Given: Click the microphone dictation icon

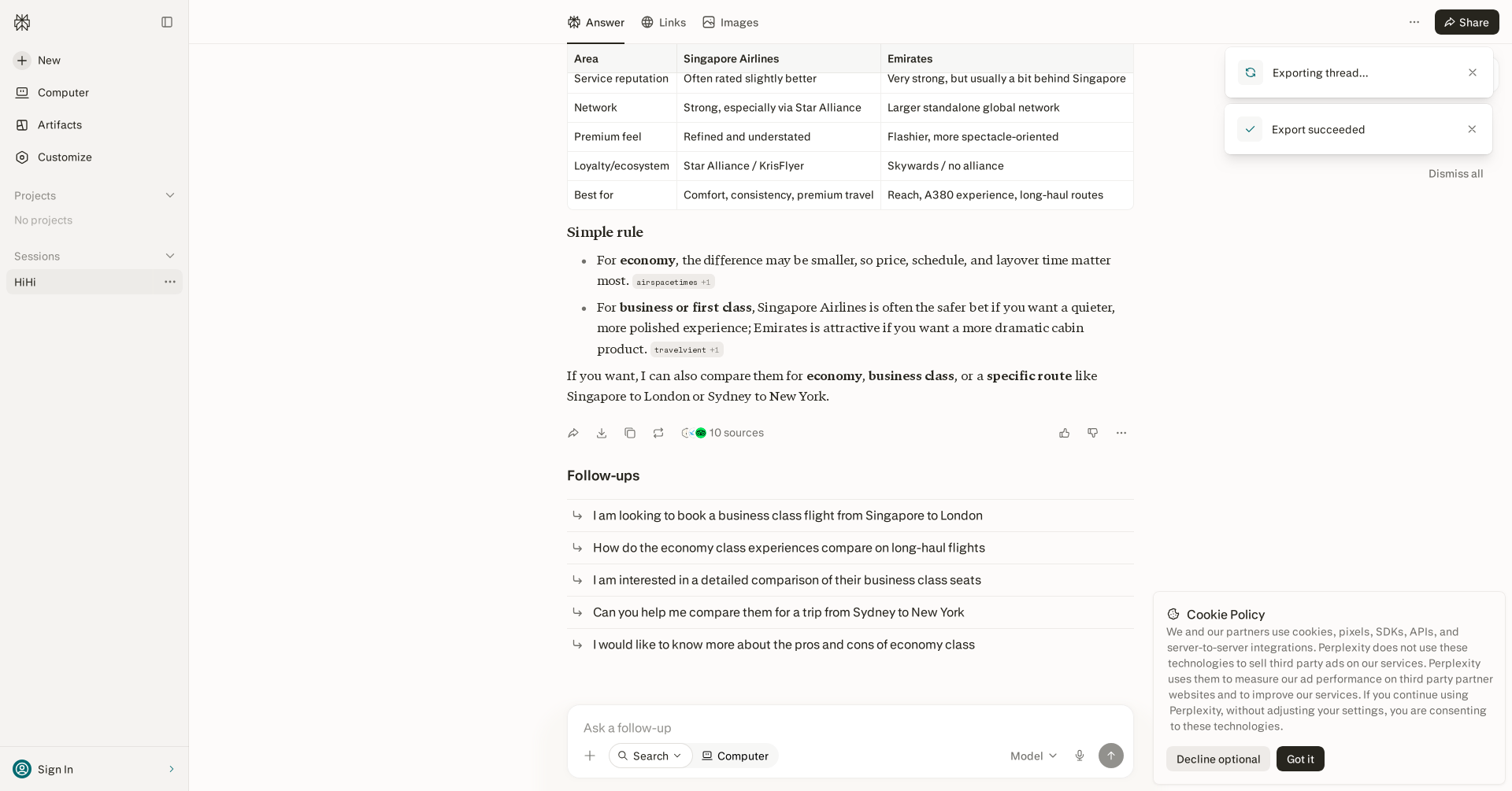Looking at the screenshot, I should [1080, 756].
